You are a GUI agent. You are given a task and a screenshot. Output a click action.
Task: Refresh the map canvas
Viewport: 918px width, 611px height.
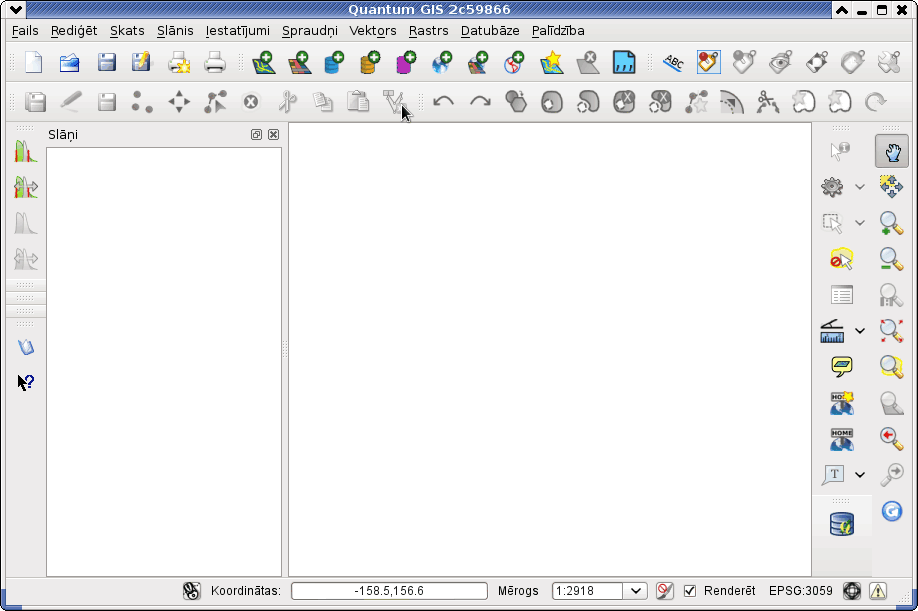(892, 511)
